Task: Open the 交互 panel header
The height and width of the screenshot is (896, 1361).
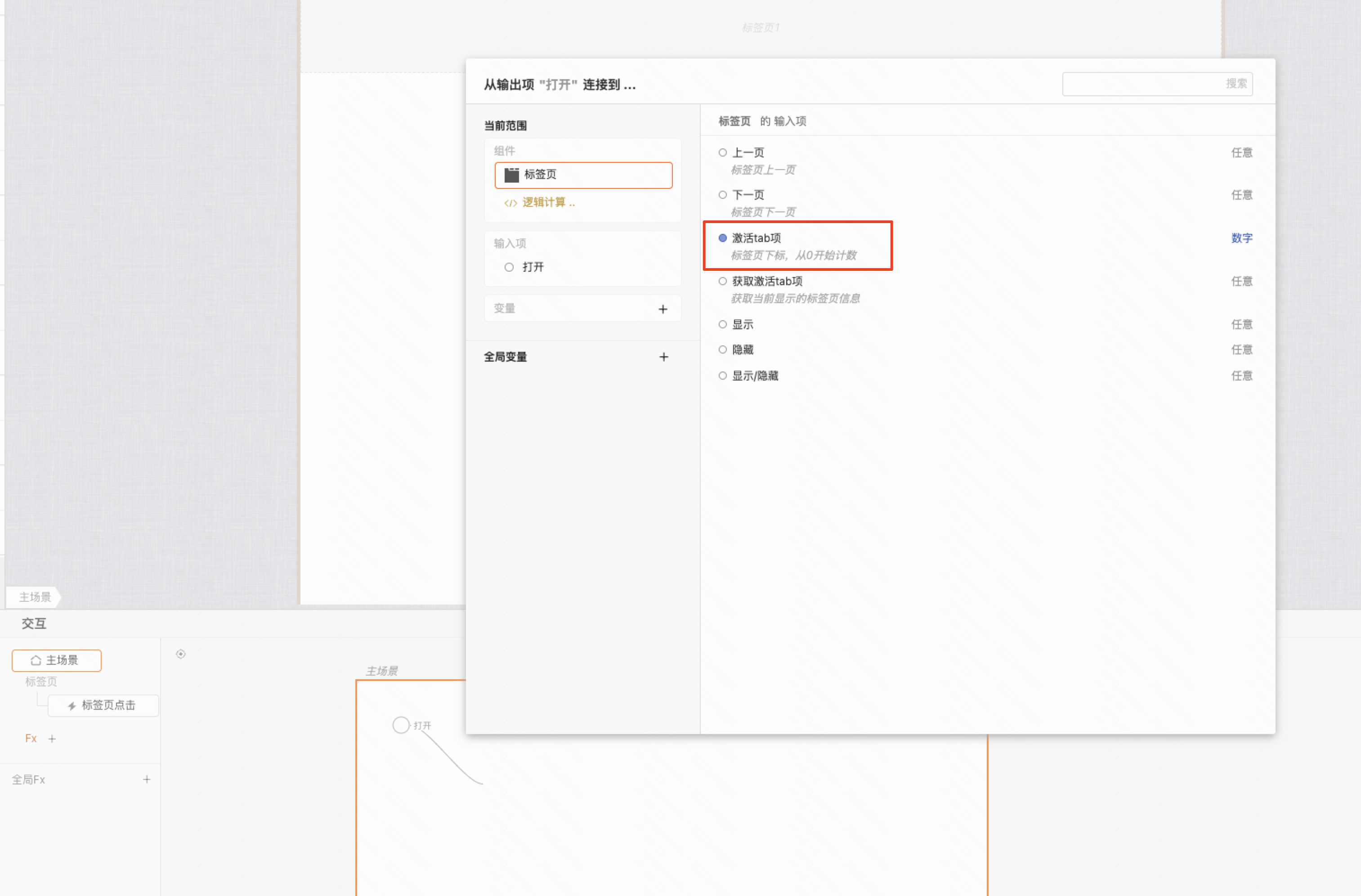Action: 34,623
